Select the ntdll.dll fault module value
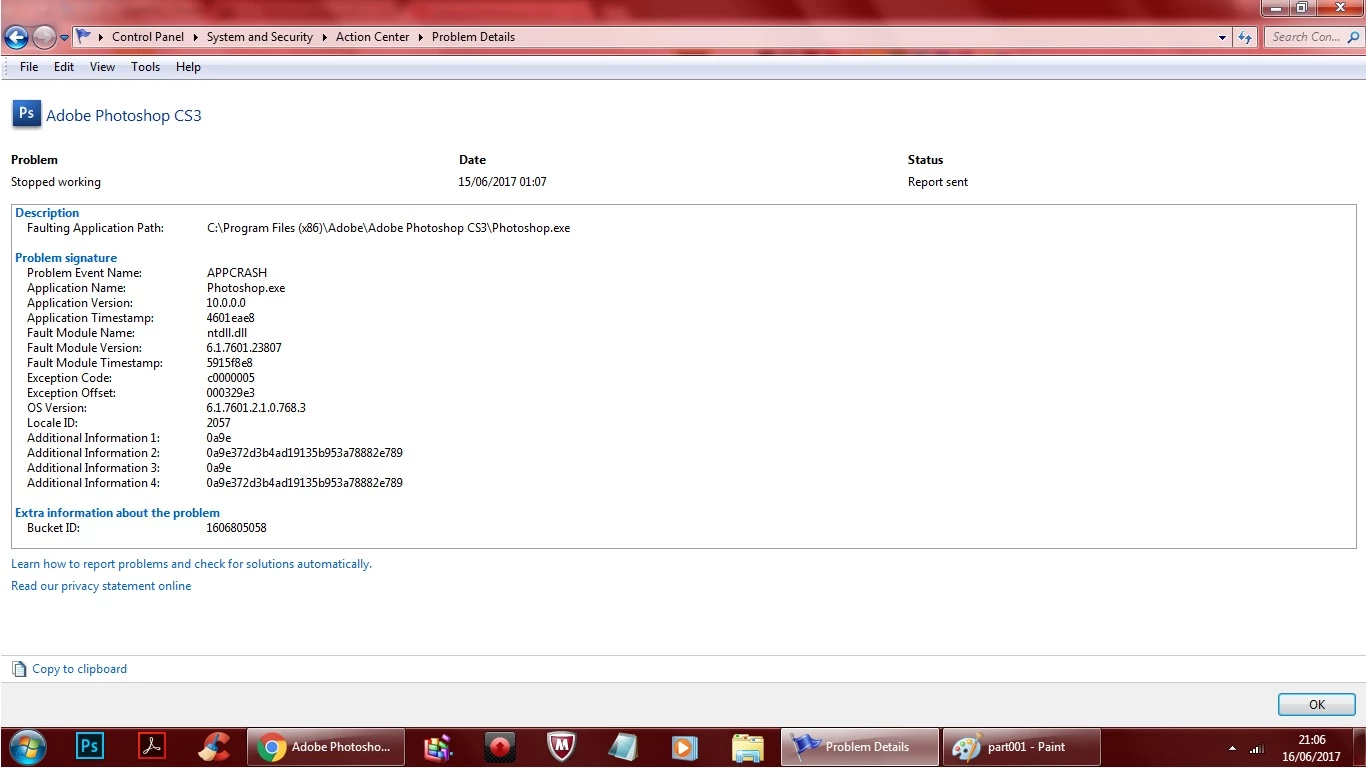This screenshot has width=1366, height=768. [x=226, y=333]
